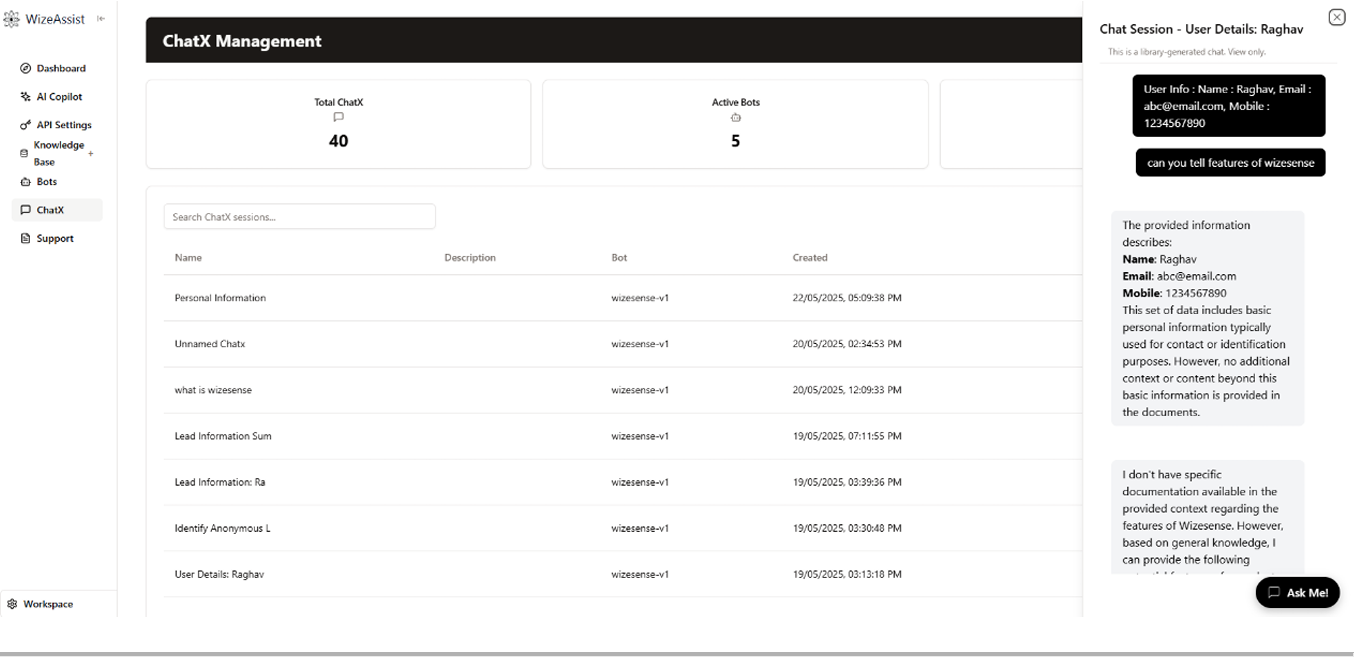Click the Workspace gear icon
Viewport: 1357px width, 657px height.
[12, 604]
